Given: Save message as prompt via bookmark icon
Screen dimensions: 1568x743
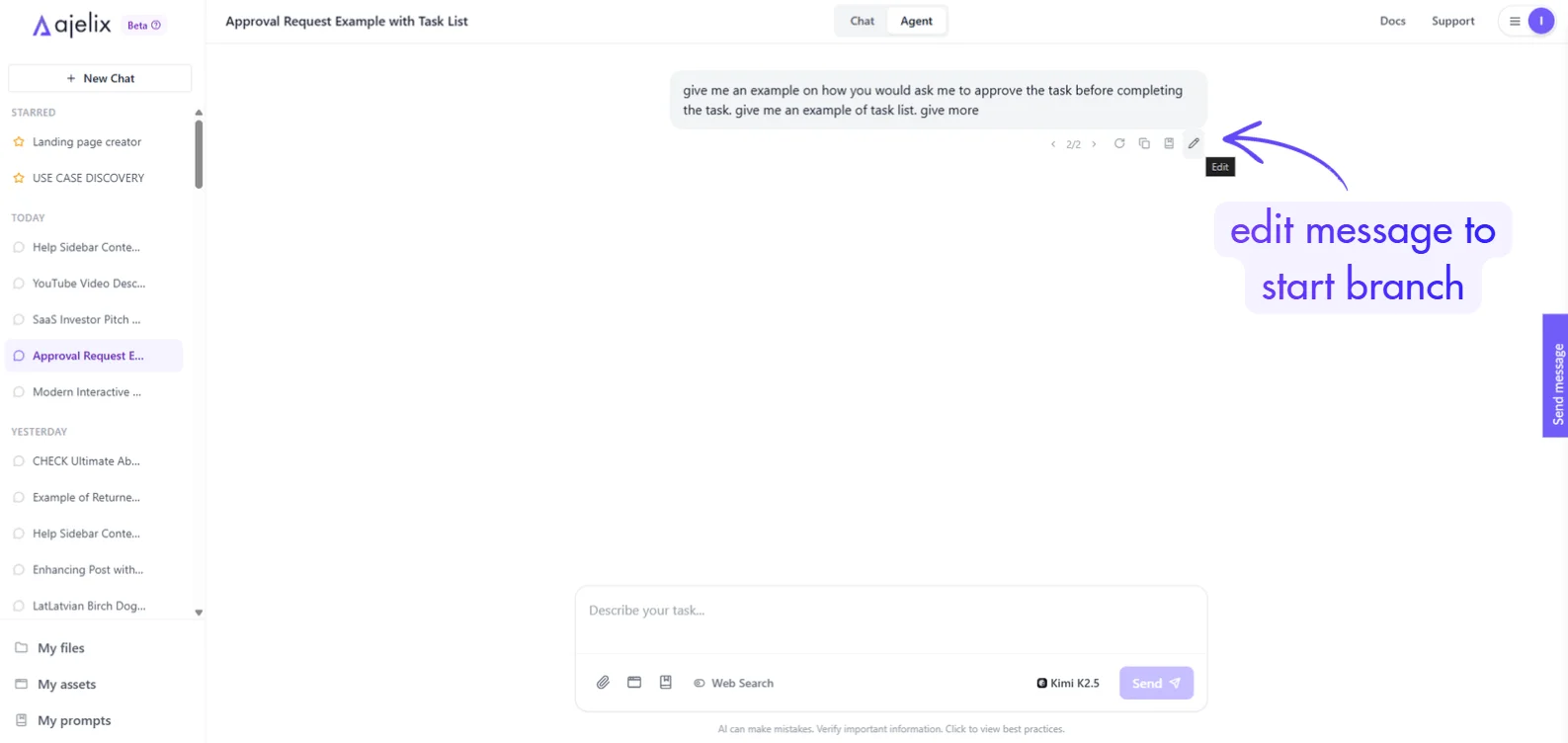Looking at the screenshot, I should point(1169,143).
